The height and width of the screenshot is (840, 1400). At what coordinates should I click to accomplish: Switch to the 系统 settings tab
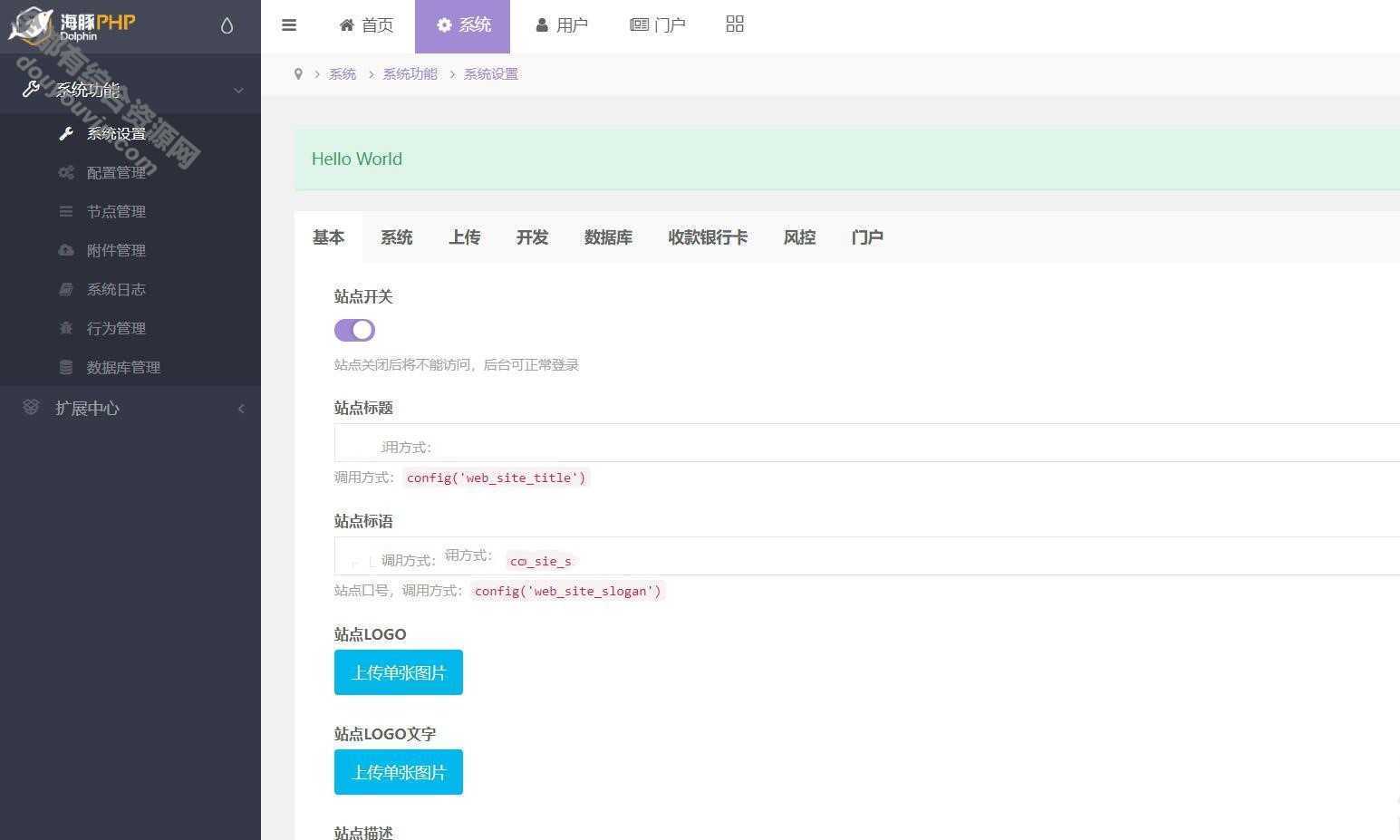pos(396,237)
